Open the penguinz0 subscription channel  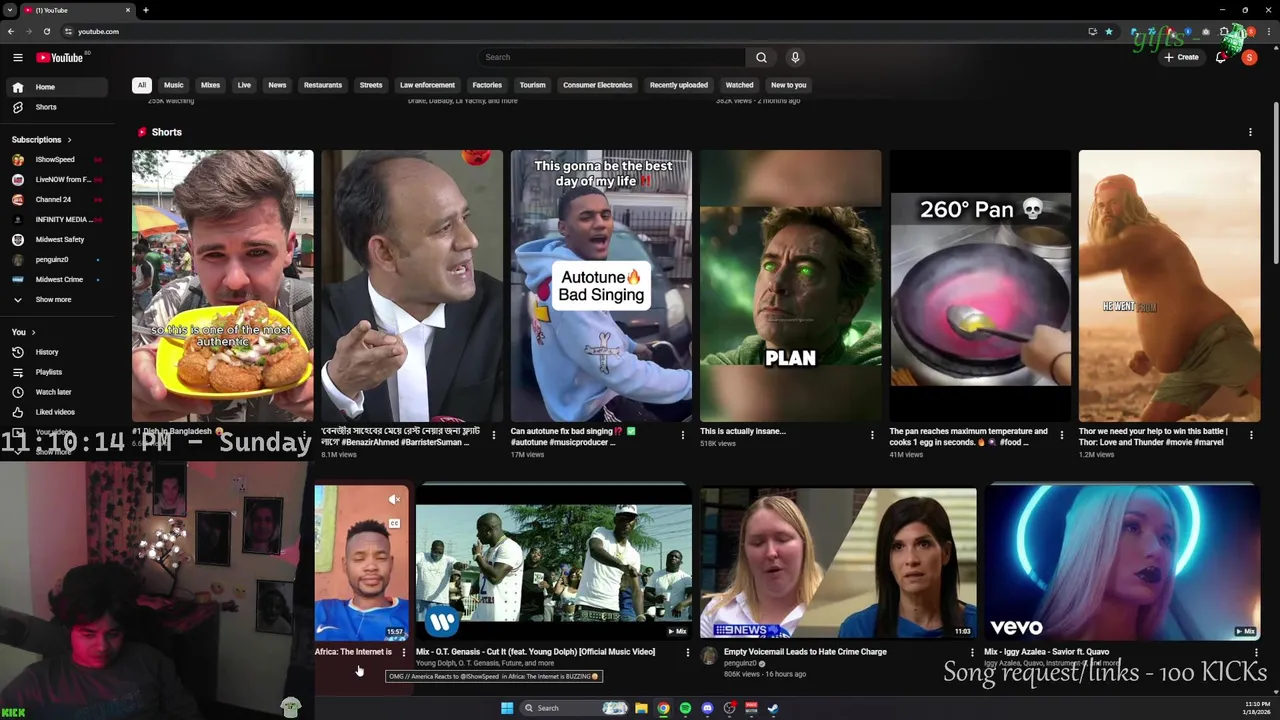56,259
